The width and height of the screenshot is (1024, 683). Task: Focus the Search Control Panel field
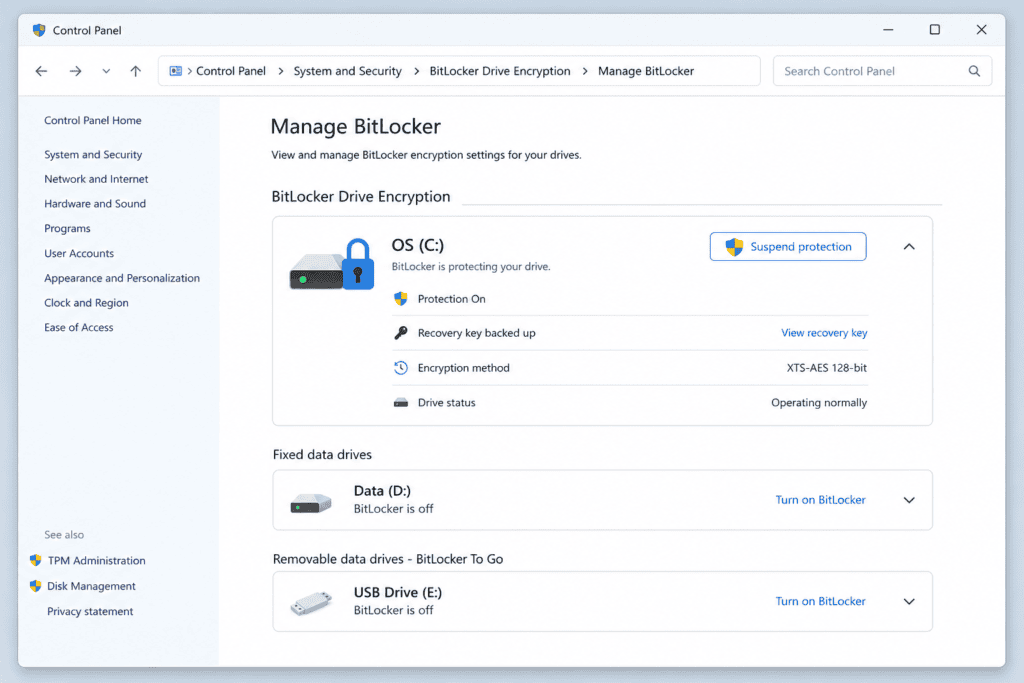882,71
